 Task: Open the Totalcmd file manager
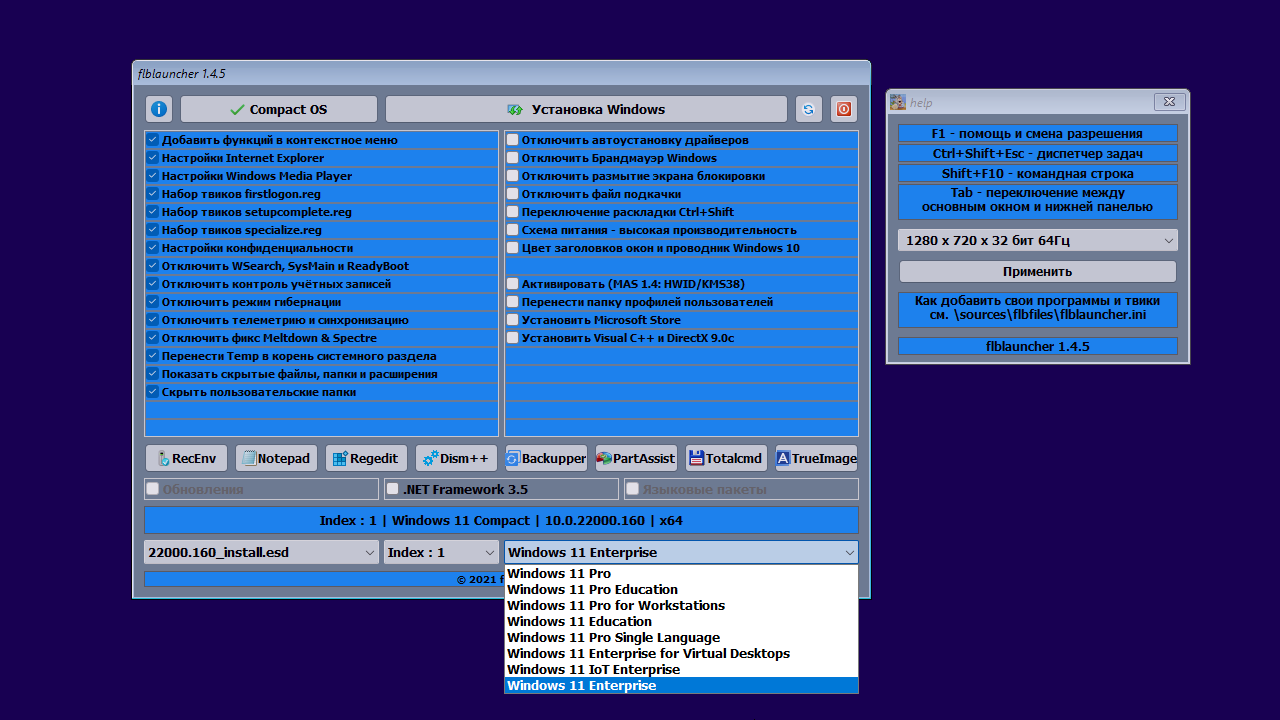point(726,458)
